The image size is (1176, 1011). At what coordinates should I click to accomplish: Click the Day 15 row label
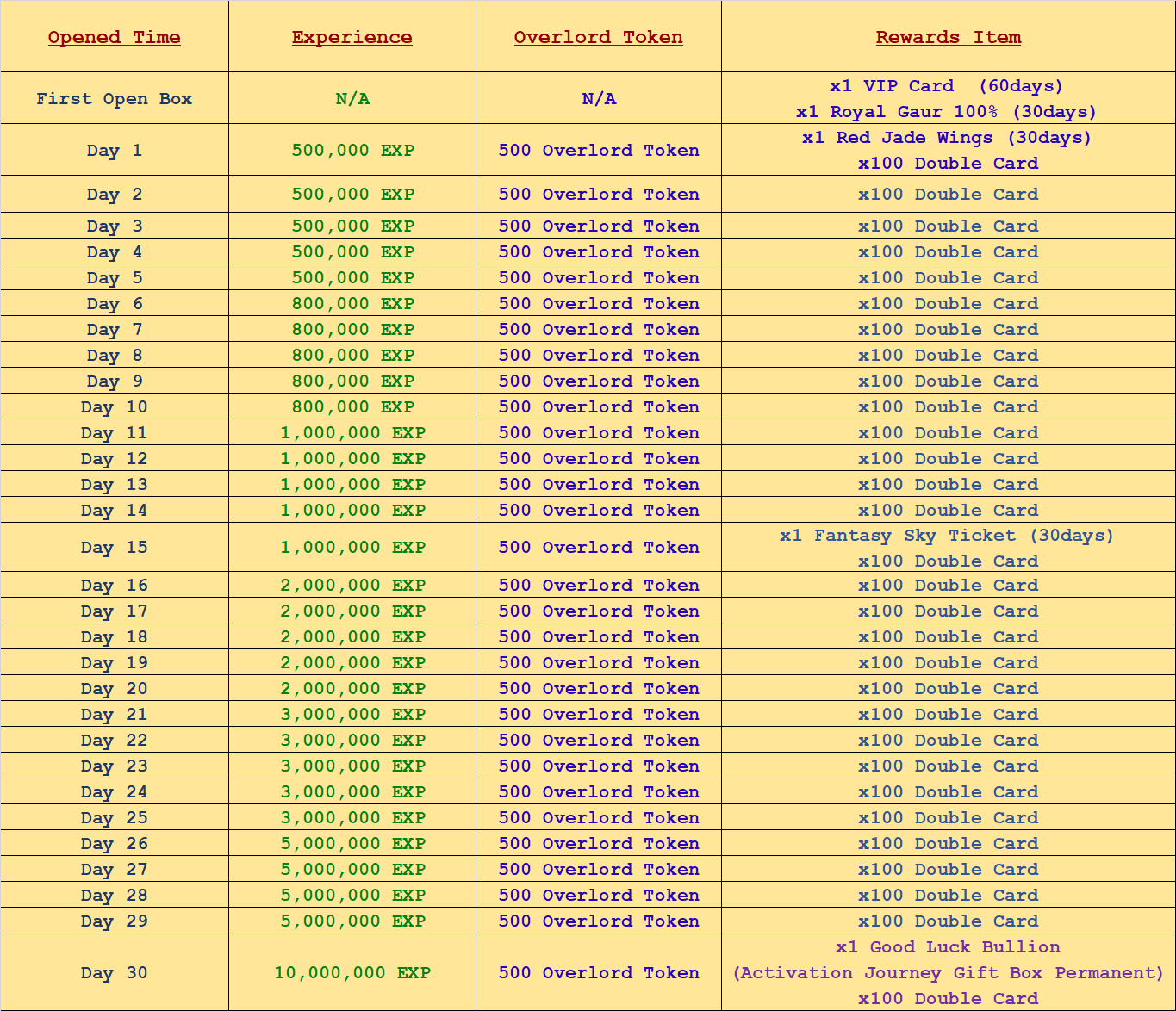pyautogui.click(x=114, y=548)
